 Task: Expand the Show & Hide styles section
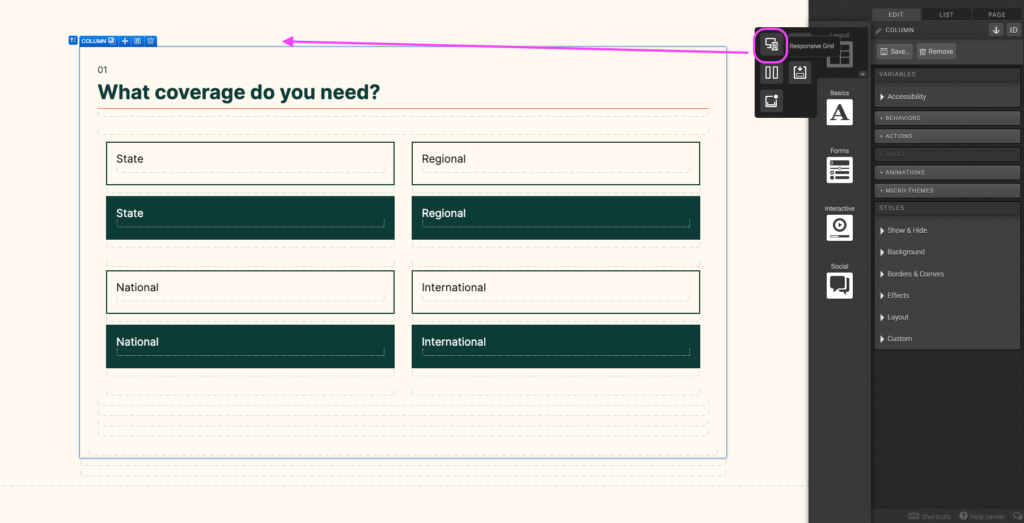pos(906,231)
